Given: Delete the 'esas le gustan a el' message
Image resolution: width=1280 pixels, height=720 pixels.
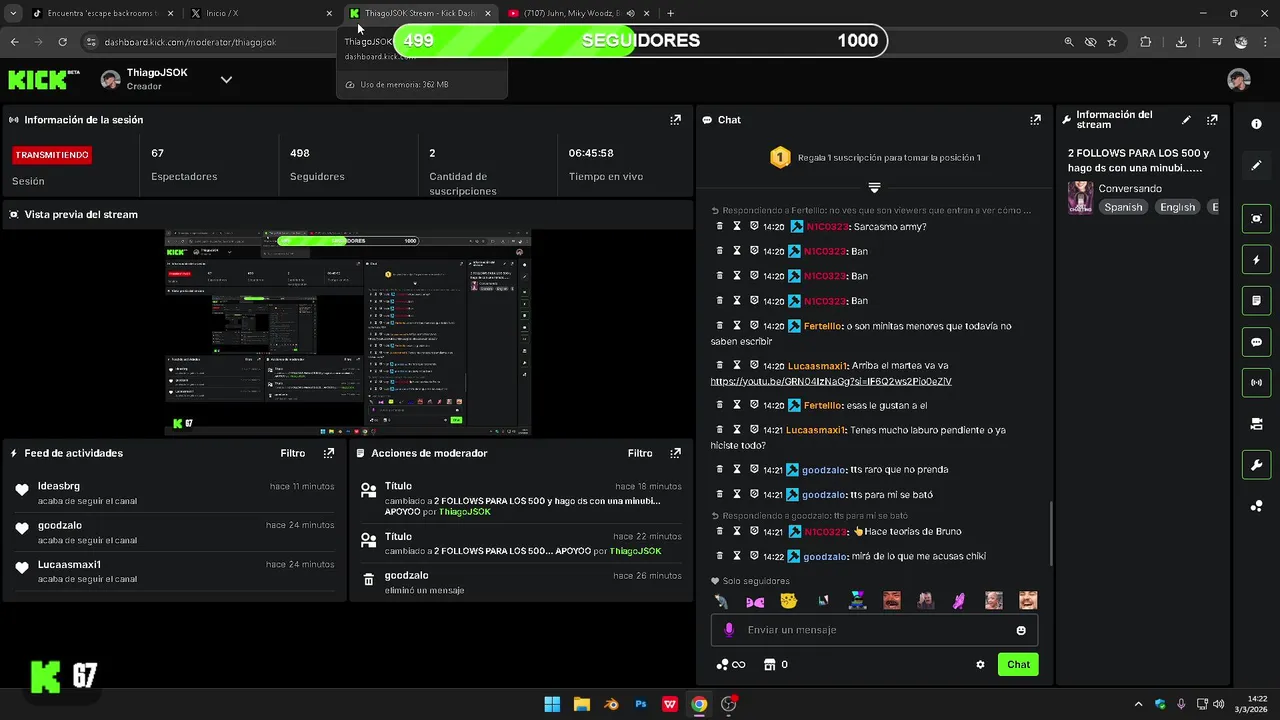Looking at the screenshot, I should [x=720, y=405].
